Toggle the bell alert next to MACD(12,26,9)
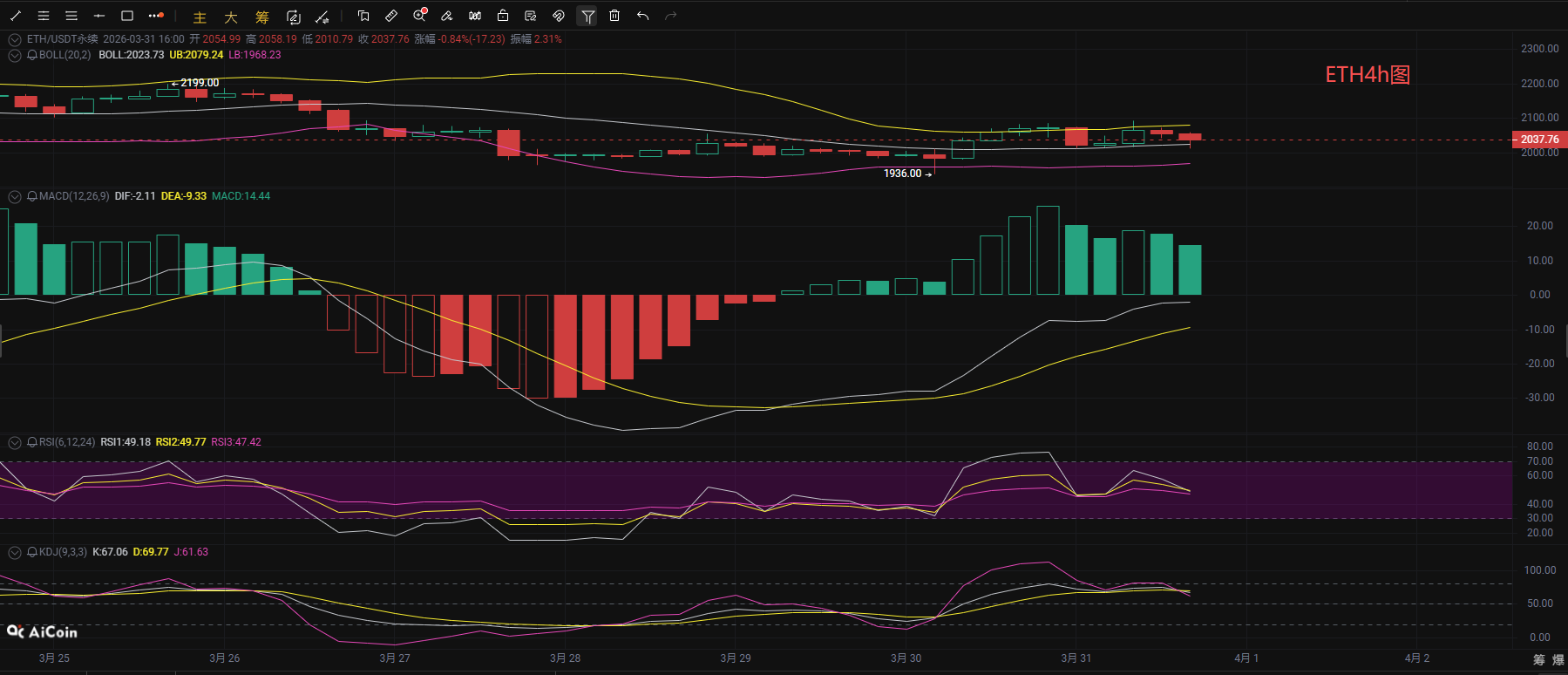 coord(32,196)
